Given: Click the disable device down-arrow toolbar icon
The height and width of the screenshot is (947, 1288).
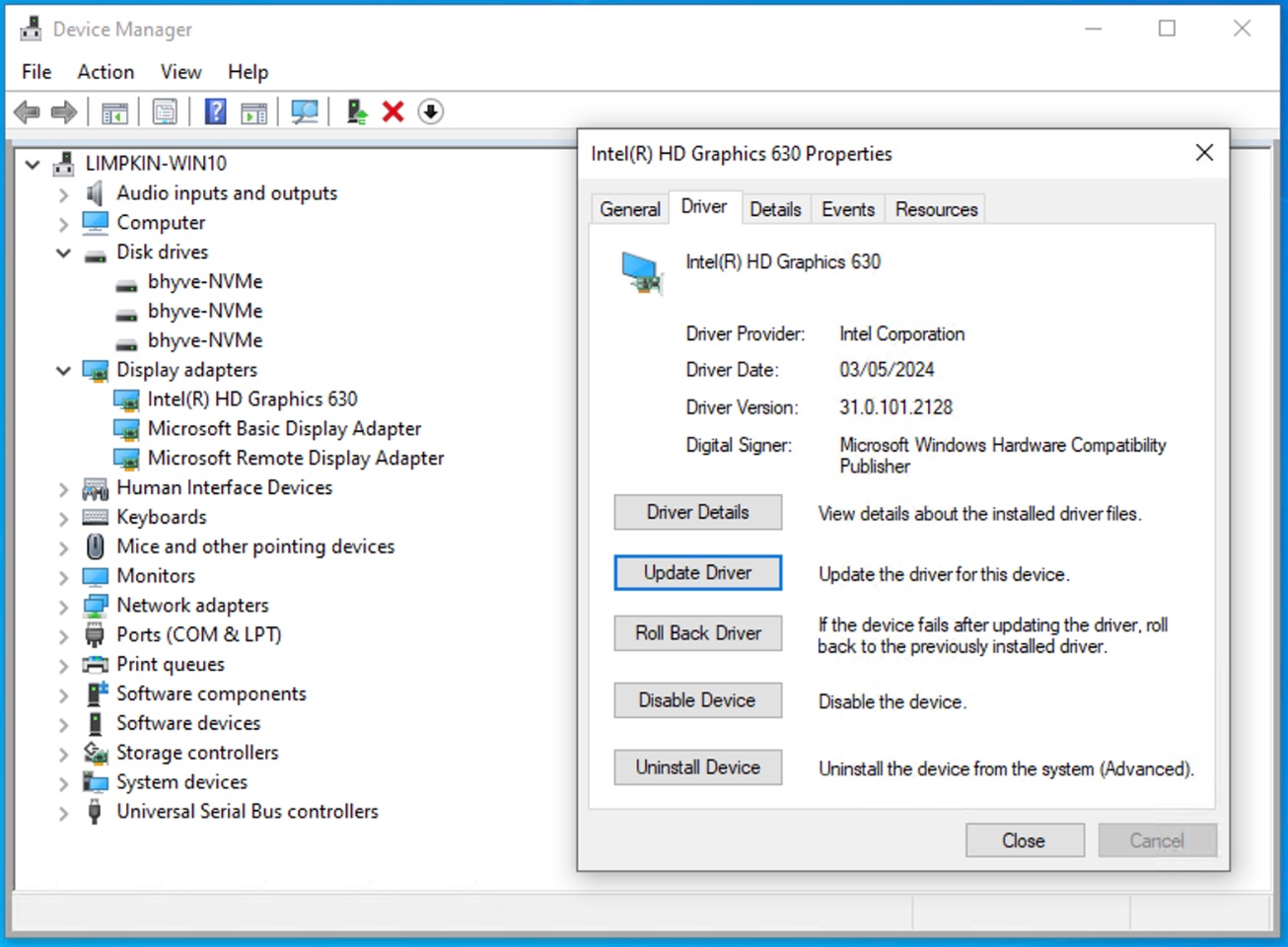Looking at the screenshot, I should (x=430, y=112).
